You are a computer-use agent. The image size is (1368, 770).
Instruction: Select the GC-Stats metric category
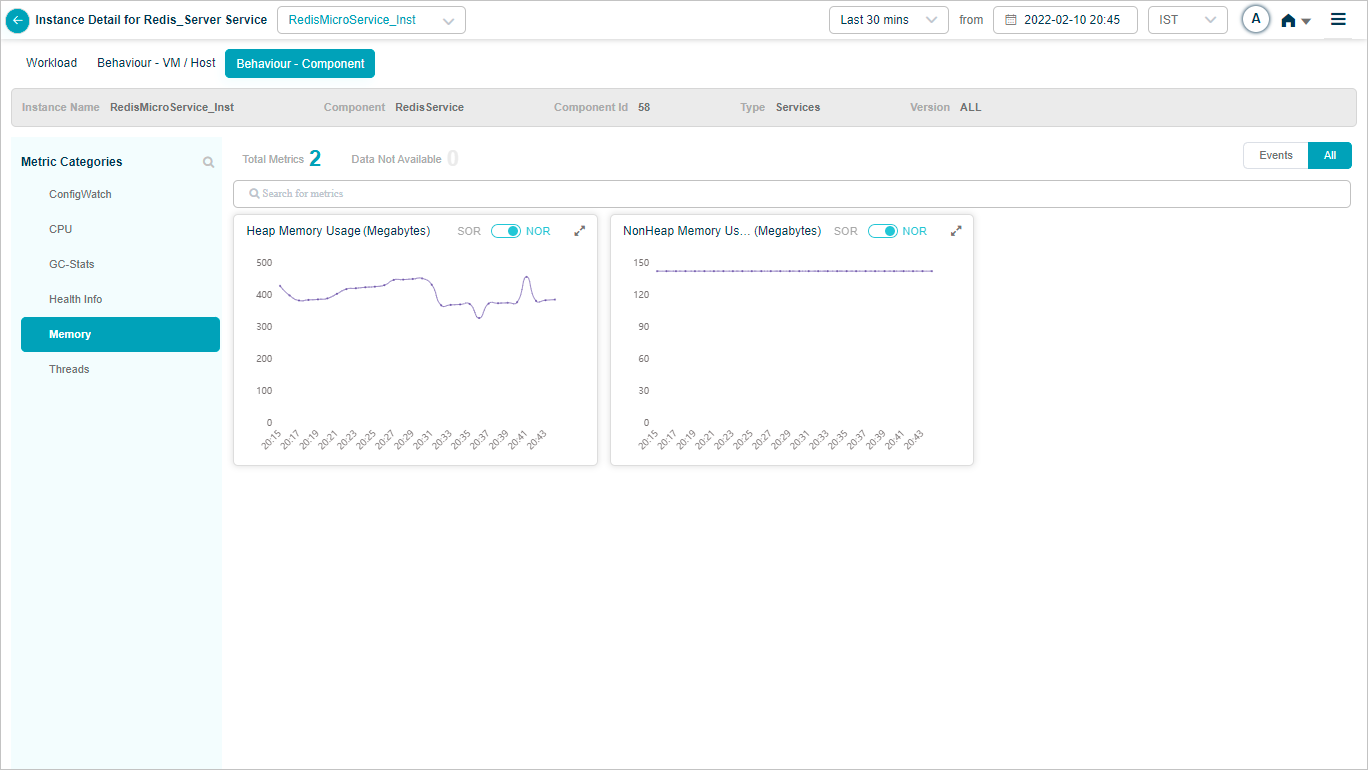(72, 264)
